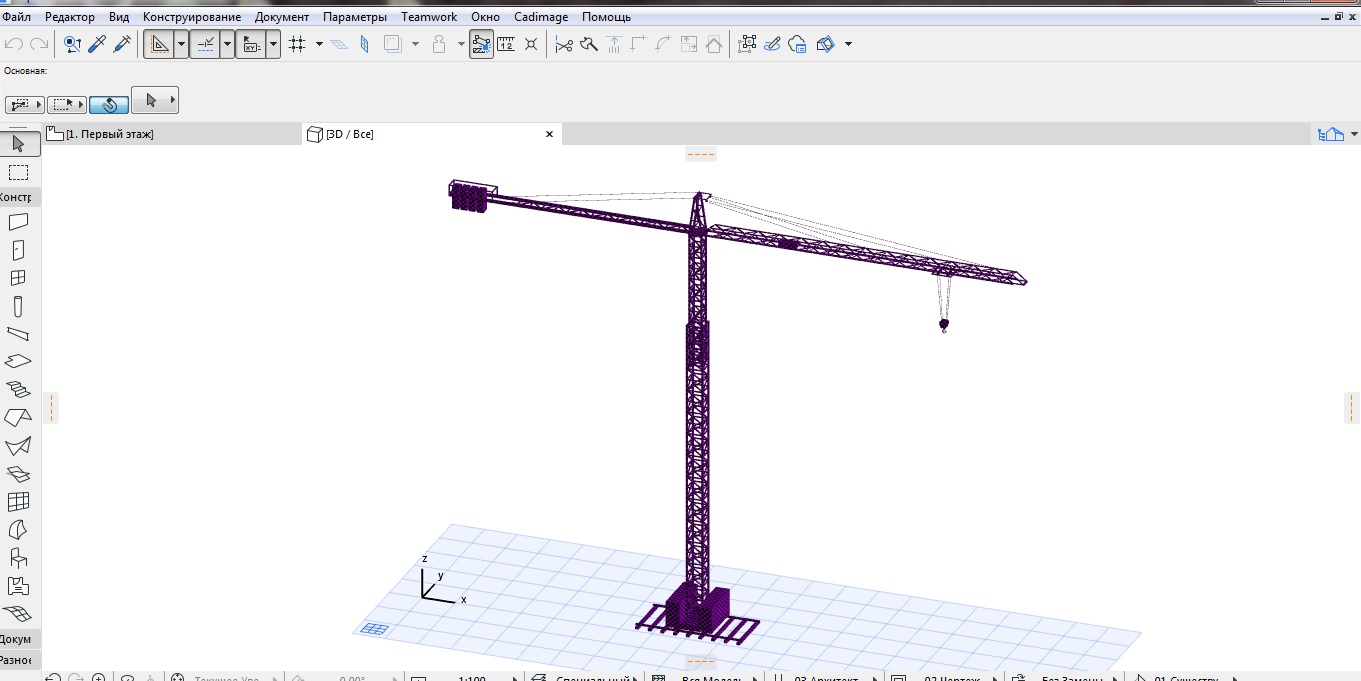
Task: Select the Skylight tool
Action: 18,474
